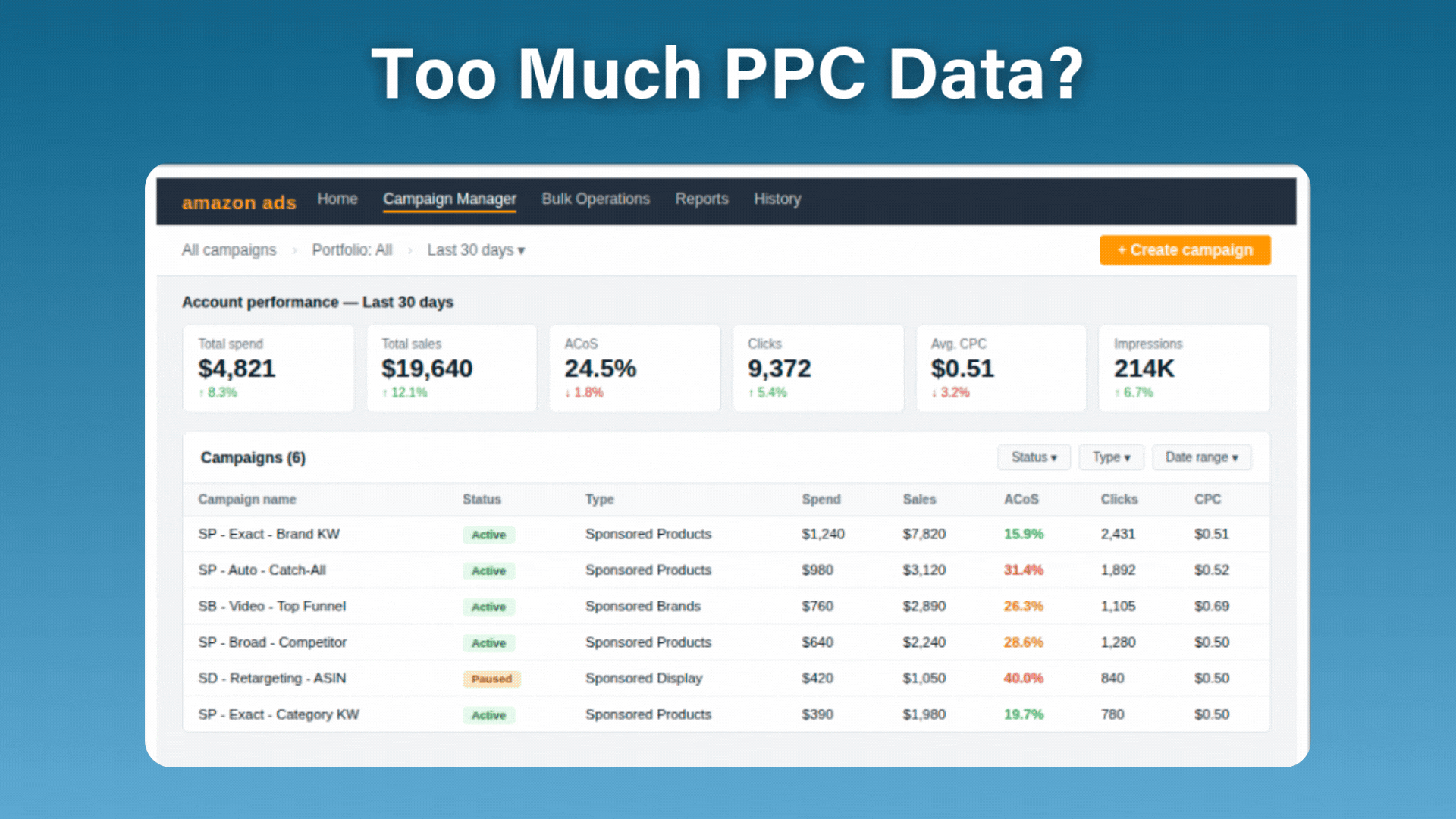Click the Campaigns (6) heading
The height and width of the screenshot is (819, 1456).
click(253, 458)
